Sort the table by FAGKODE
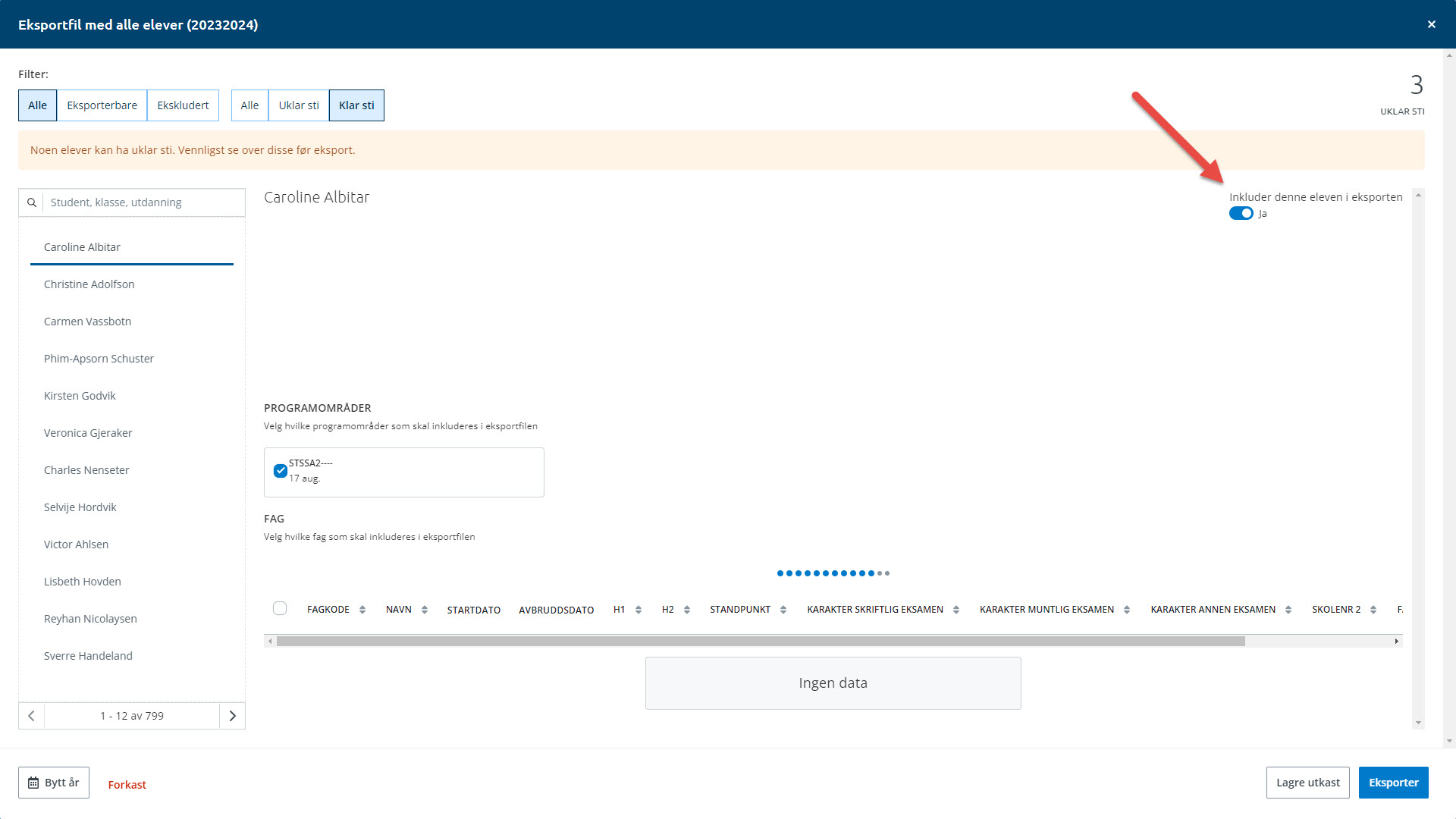This screenshot has height=819, width=1456. click(x=362, y=610)
